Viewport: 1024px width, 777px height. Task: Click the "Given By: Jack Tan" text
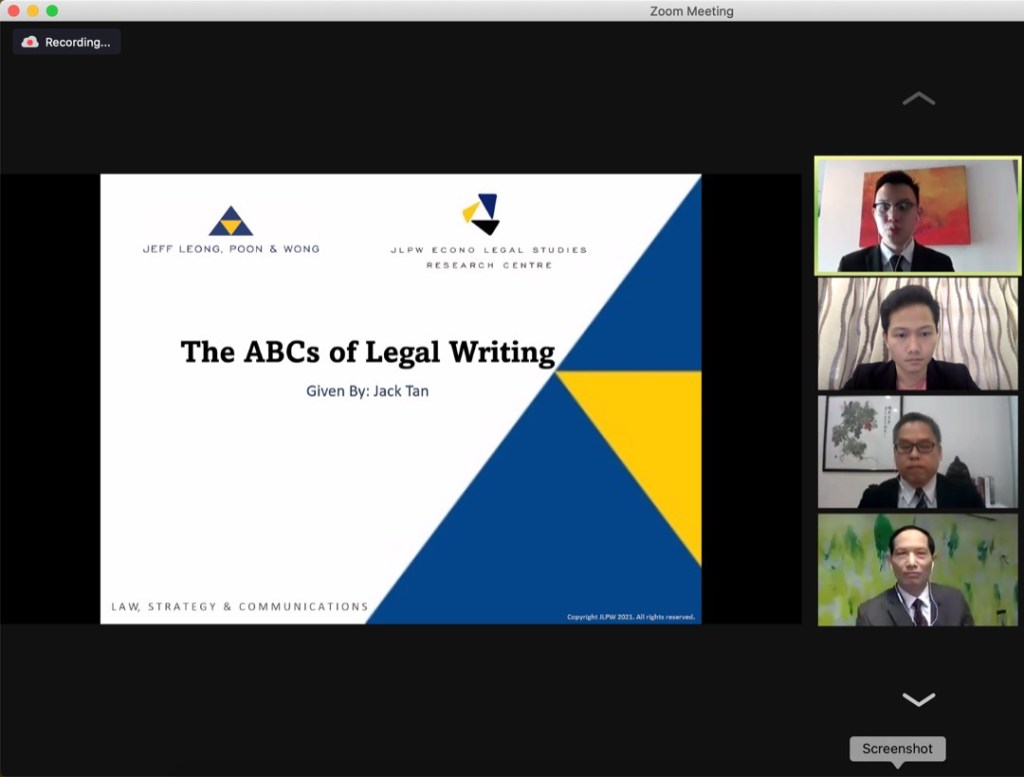tap(367, 391)
